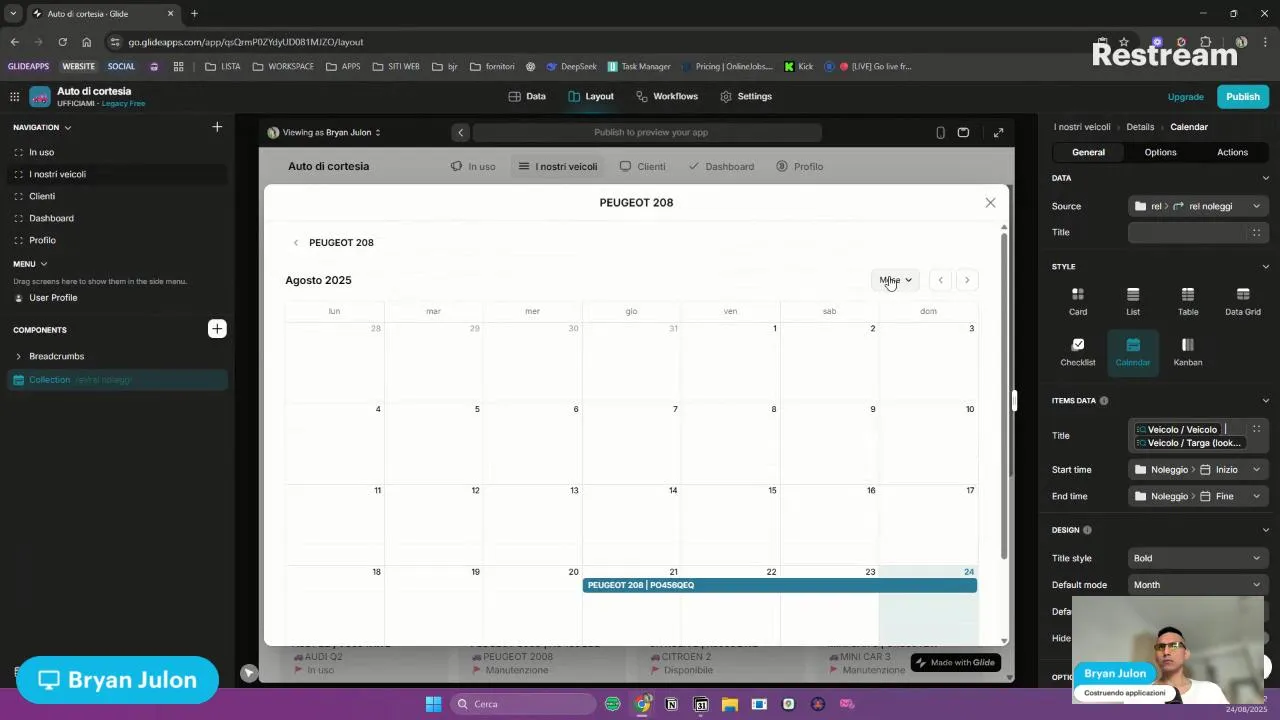Viewport: 1280px width, 720px height.
Task: Select the Table style
Action: pyautogui.click(x=1188, y=302)
